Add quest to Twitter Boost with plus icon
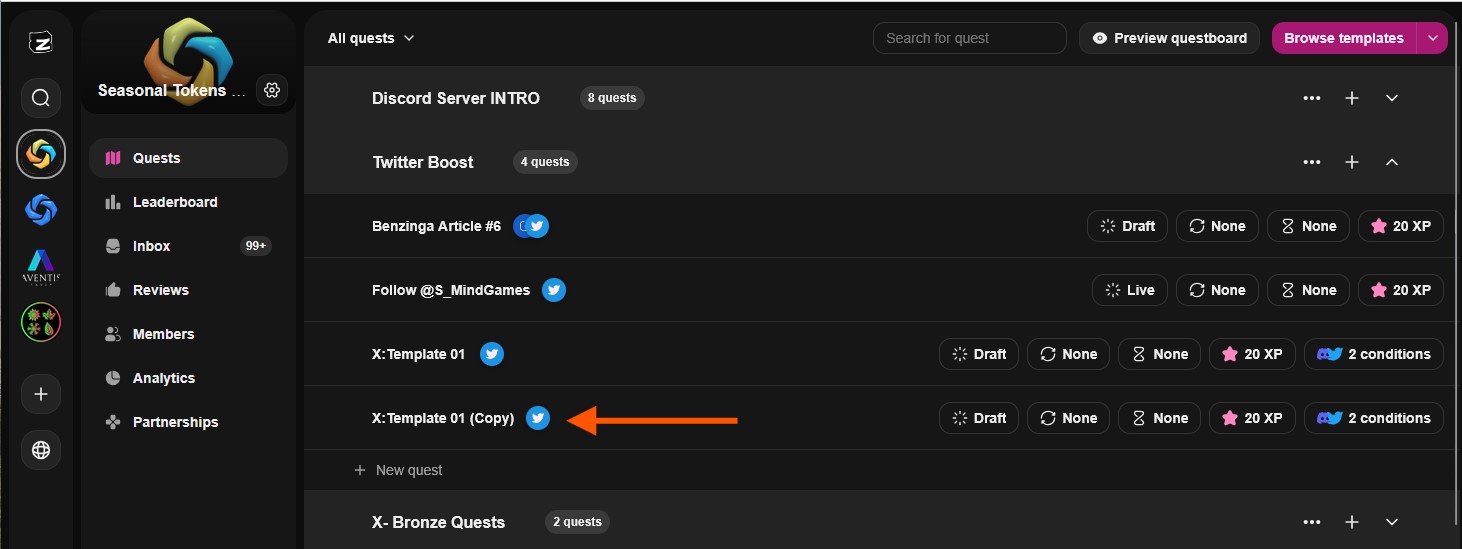 click(x=1352, y=162)
